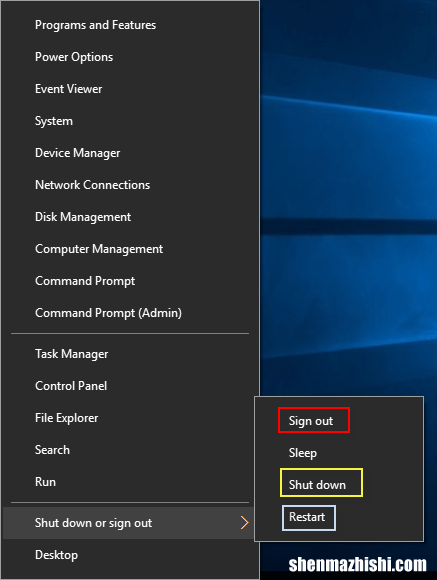This screenshot has width=437, height=580.
Task: Open Network Connections
Action: [130, 185]
